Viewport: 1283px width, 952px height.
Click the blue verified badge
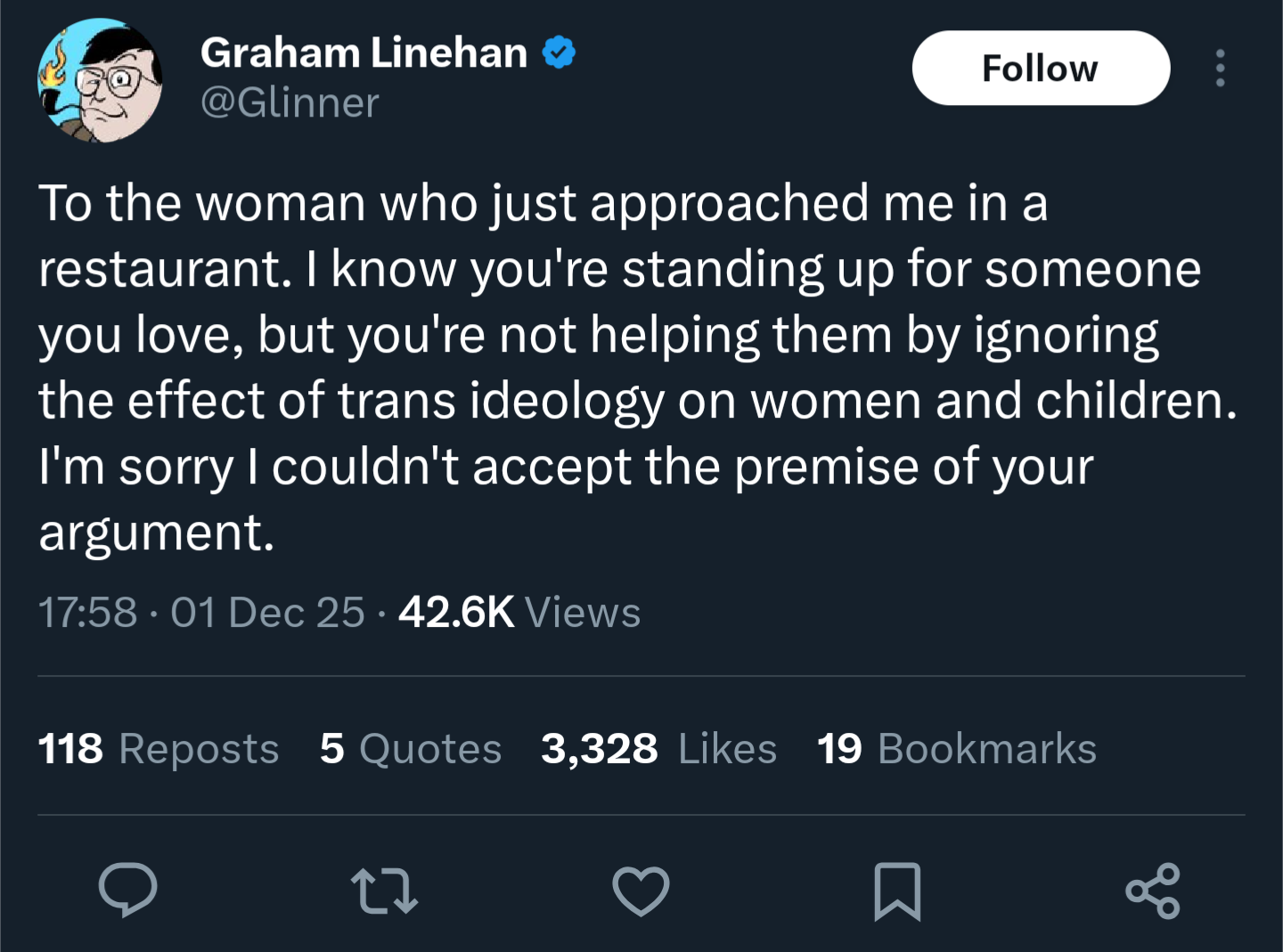(x=559, y=53)
